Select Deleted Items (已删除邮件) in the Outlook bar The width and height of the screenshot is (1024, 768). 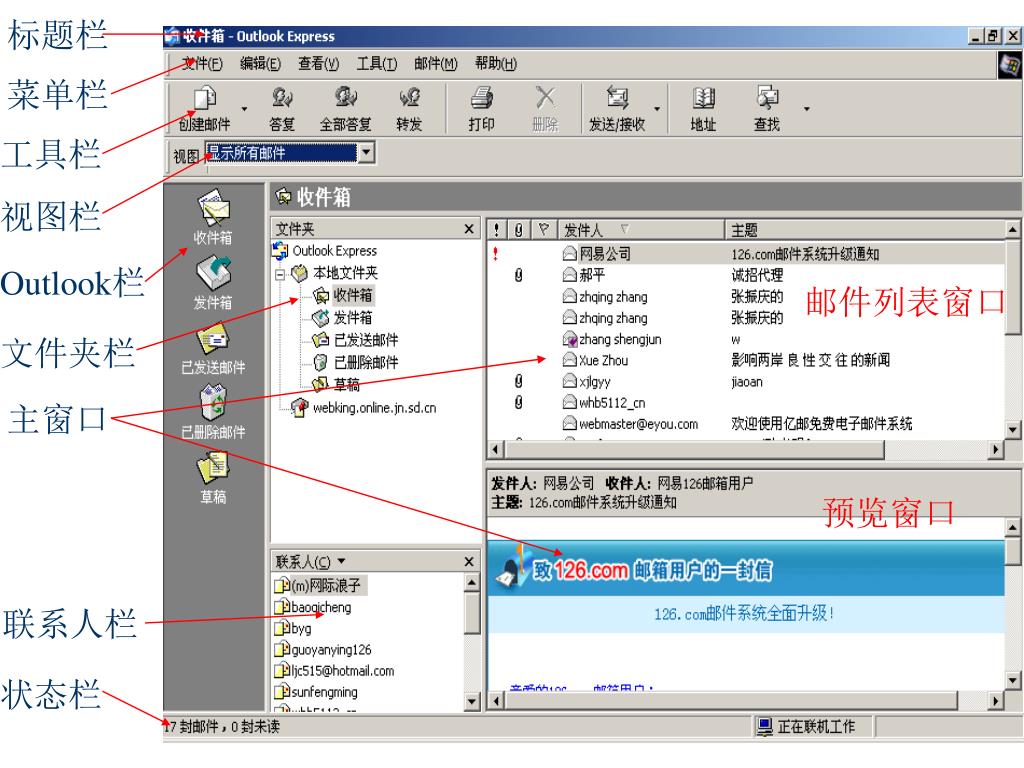[x=213, y=412]
